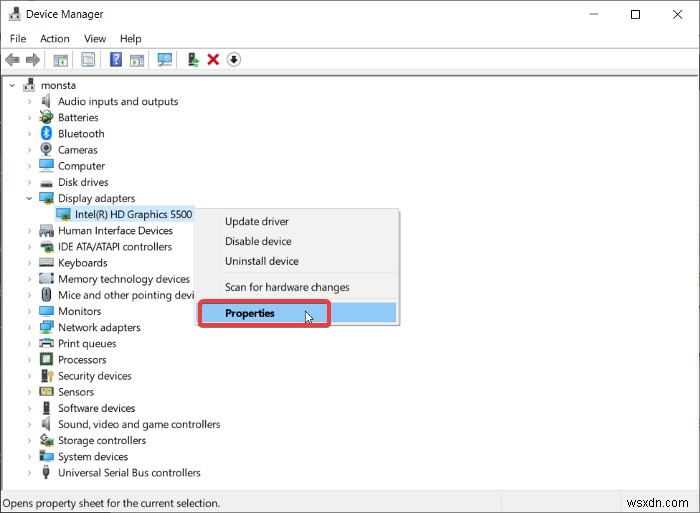Click the Cameras webcam icon
700x513 pixels.
click(x=46, y=150)
